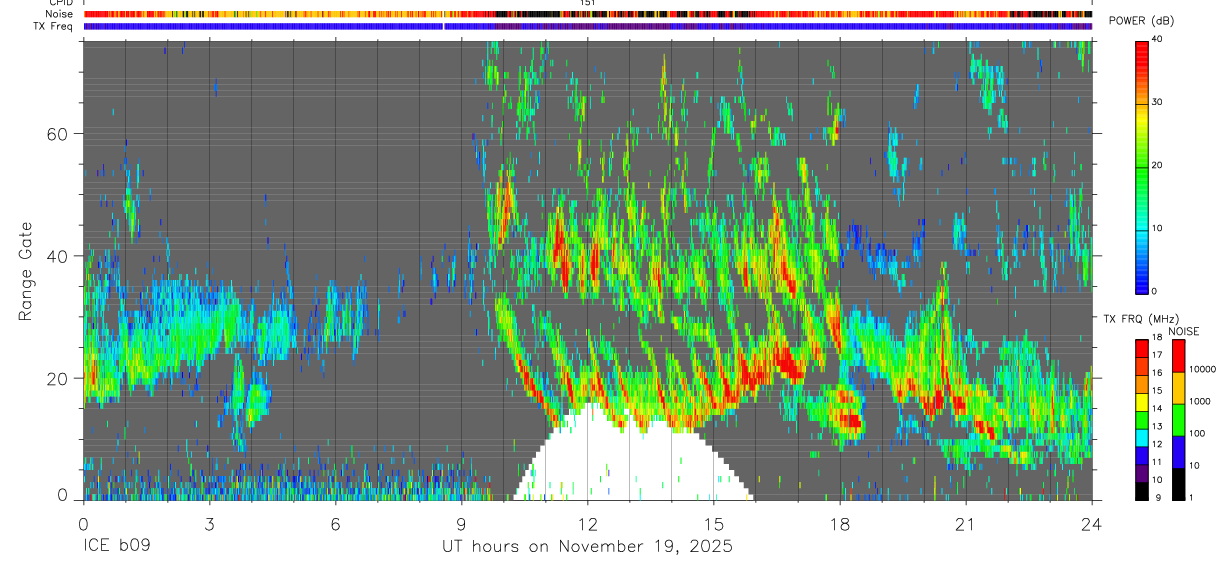The width and height of the screenshot is (1228, 567).
Task: Click the 24 tick on UT hours axis
Action: tap(1091, 523)
